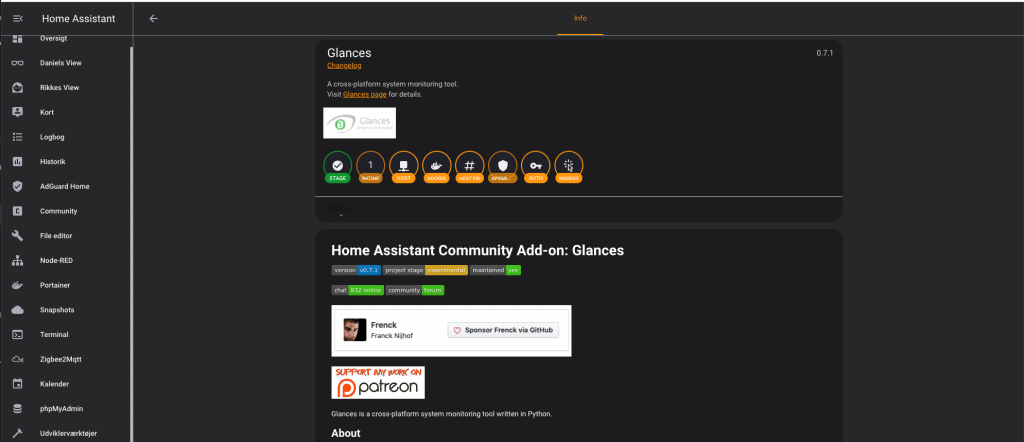
Task: Click Frenck's avatar photo
Action: pyautogui.click(x=355, y=330)
